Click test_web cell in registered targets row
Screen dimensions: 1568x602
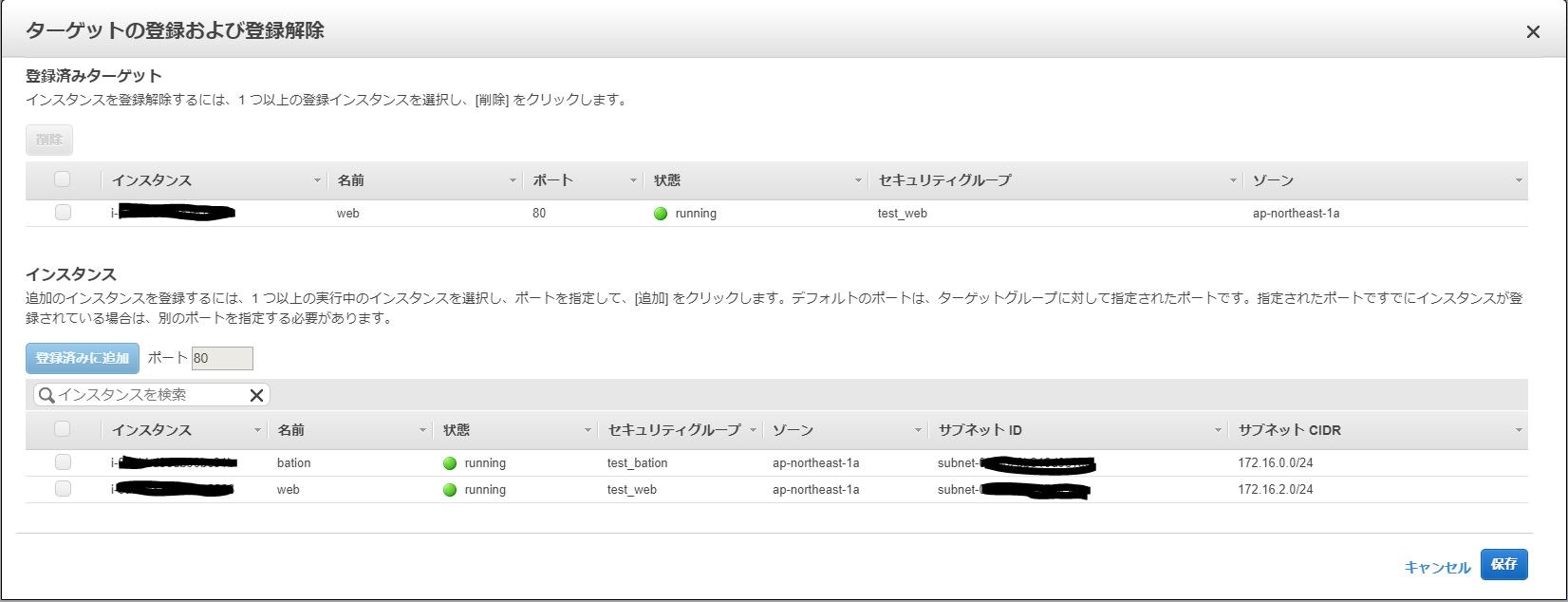pyautogui.click(x=903, y=214)
